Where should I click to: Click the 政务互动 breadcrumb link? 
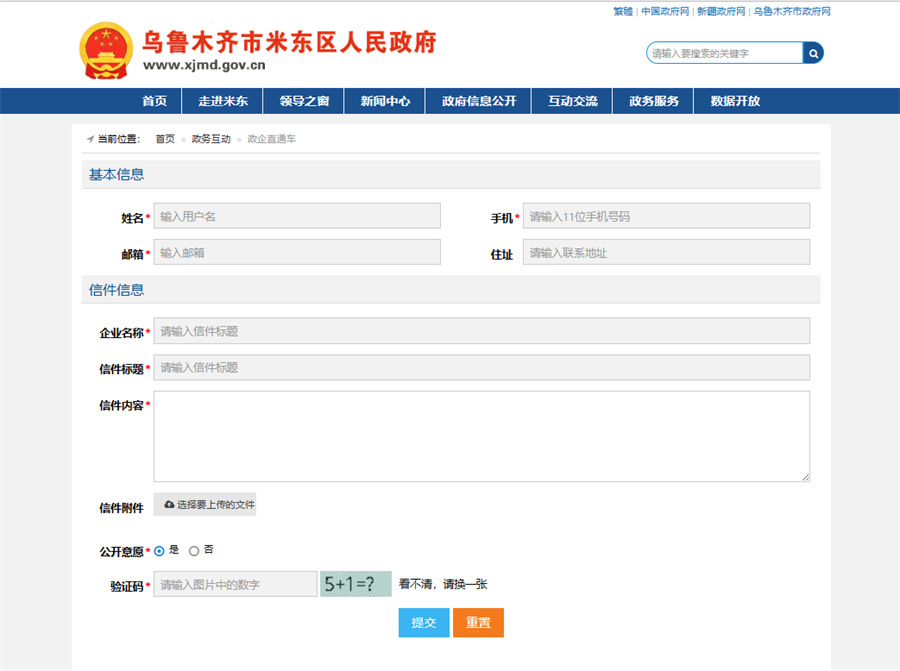click(x=211, y=139)
